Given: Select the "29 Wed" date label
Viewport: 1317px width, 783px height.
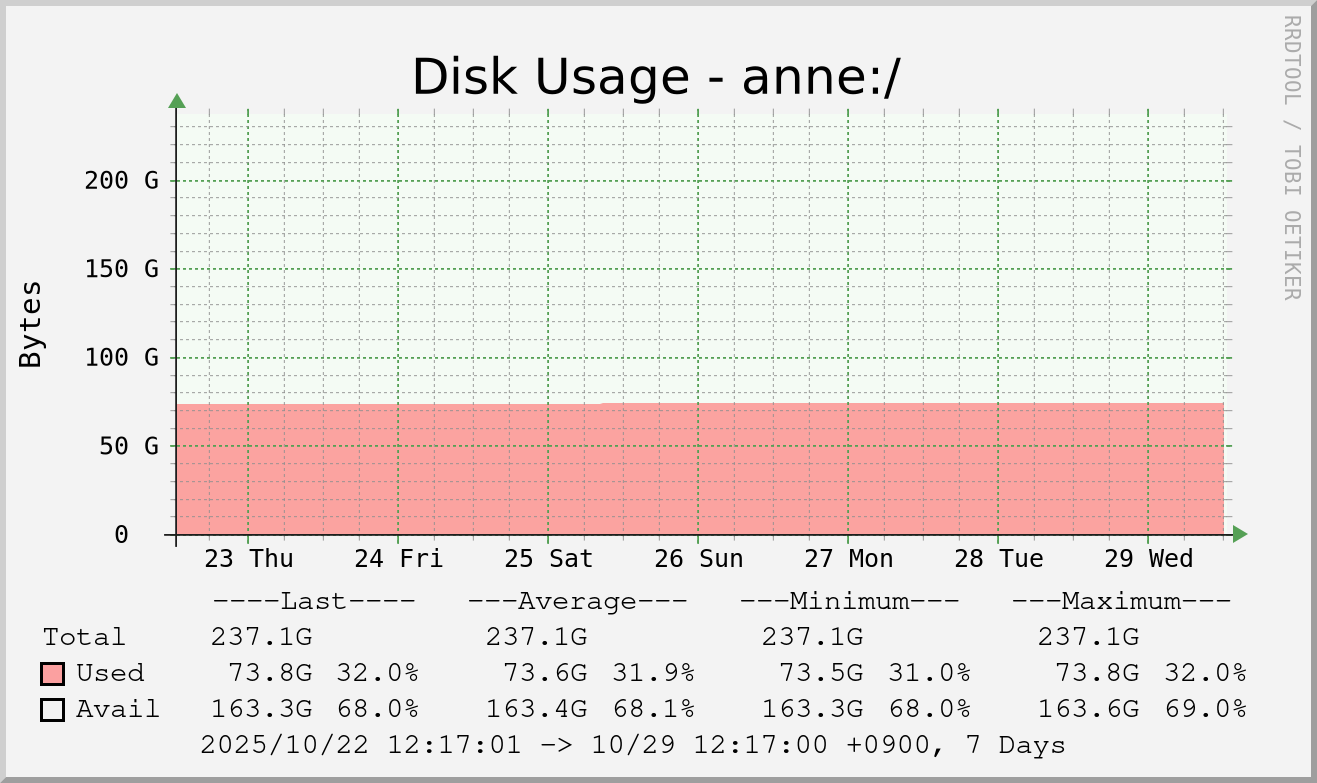Looking at the screenshot, I should [1149, 559].
